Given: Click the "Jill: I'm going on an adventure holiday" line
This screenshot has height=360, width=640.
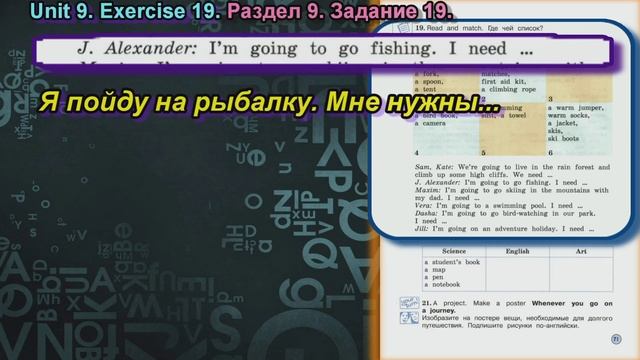Looking at the screenshot, I should pos(504,229).
